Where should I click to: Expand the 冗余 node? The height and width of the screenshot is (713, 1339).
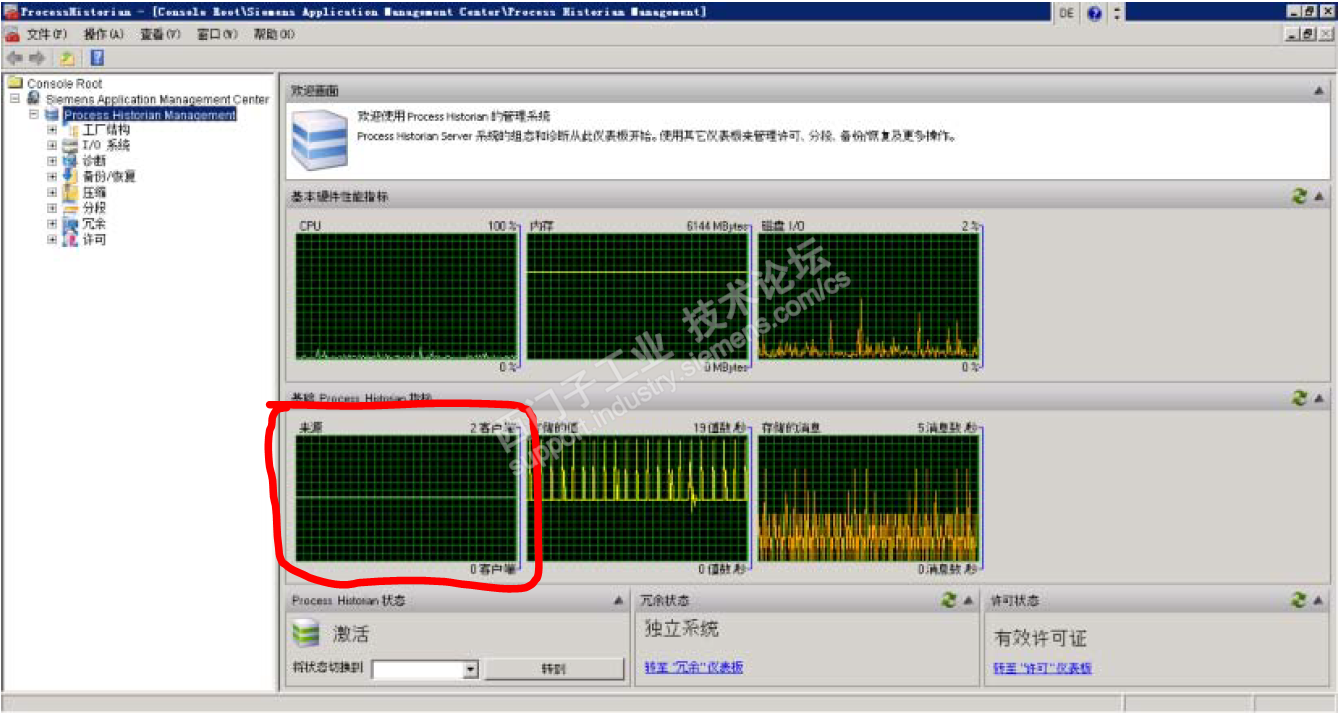click(x=51, y=224)
